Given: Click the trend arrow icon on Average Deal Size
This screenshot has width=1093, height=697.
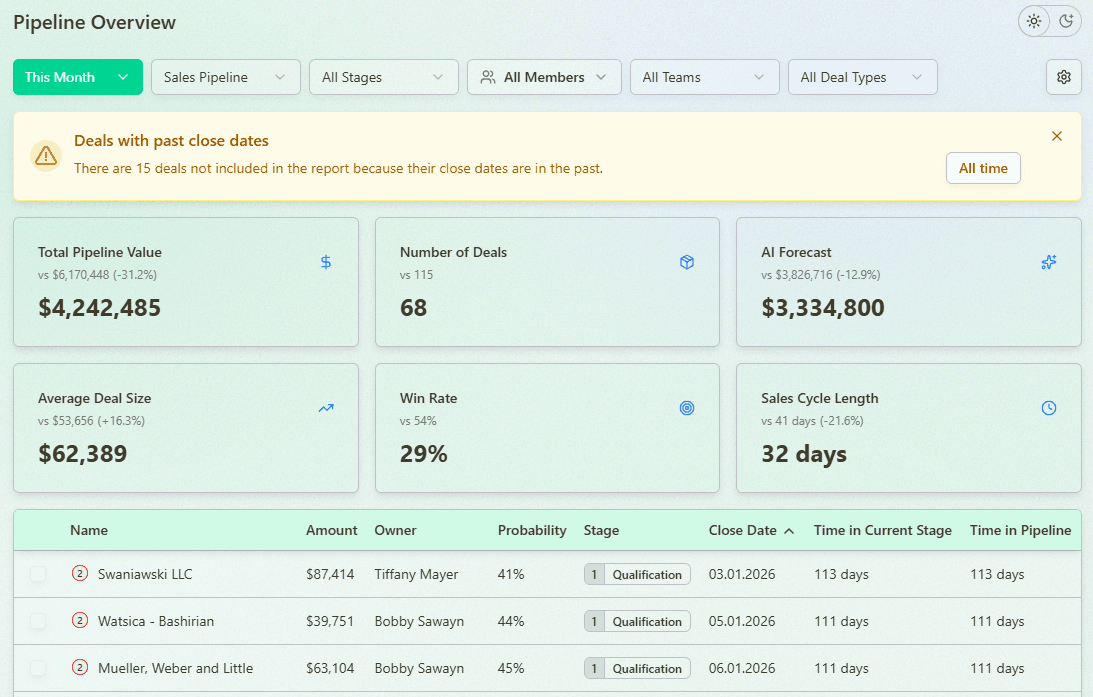Looking at the screenshot, I should click(325, 408).
